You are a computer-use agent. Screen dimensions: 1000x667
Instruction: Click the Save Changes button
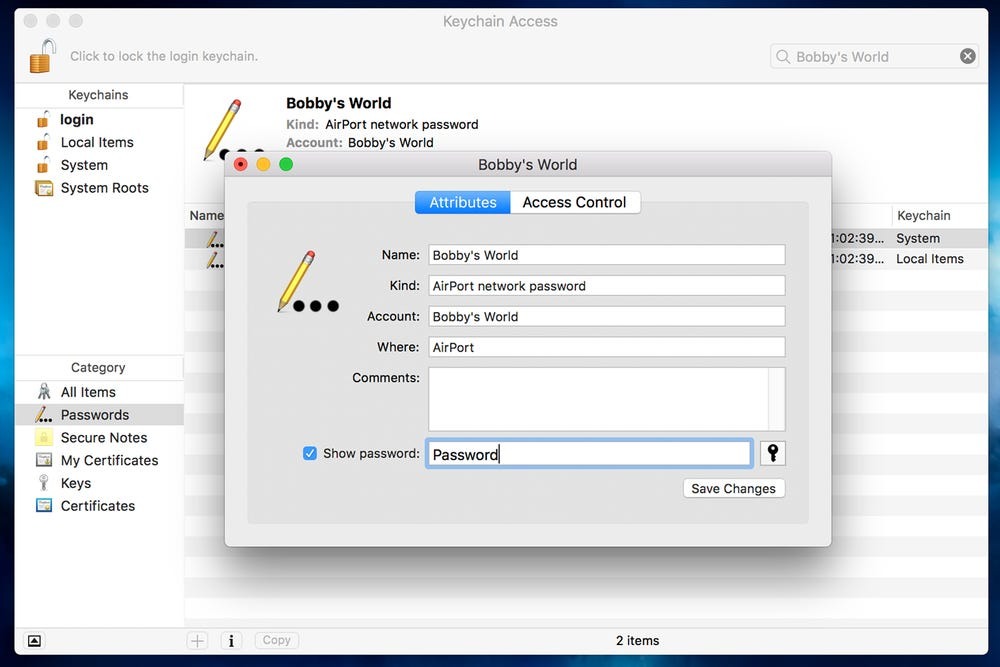(733, 488)
